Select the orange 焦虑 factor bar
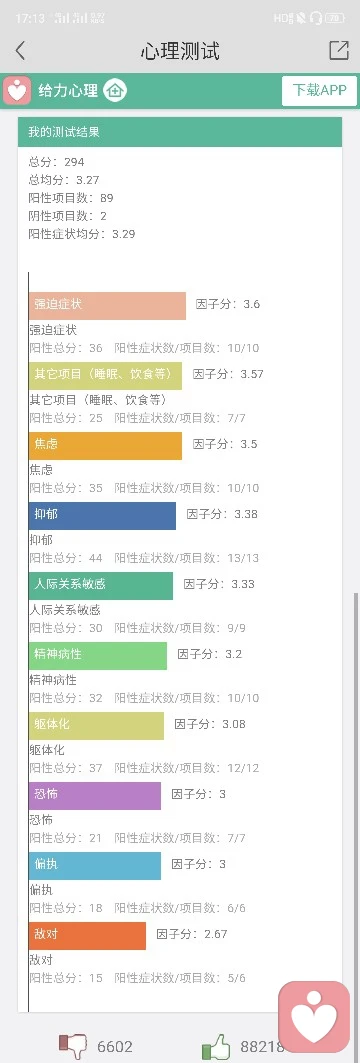This screenshot has width=360, height=1063. (105, 445)
